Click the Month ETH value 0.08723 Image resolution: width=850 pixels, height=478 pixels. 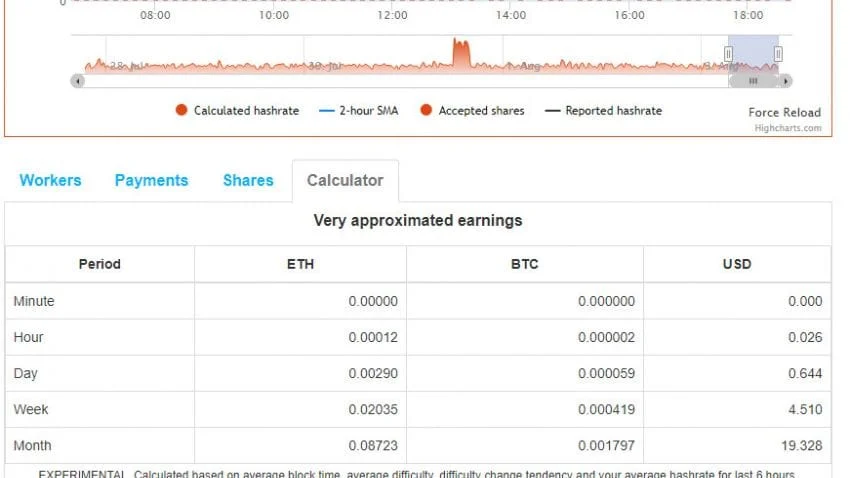click(x=373, y=445)
